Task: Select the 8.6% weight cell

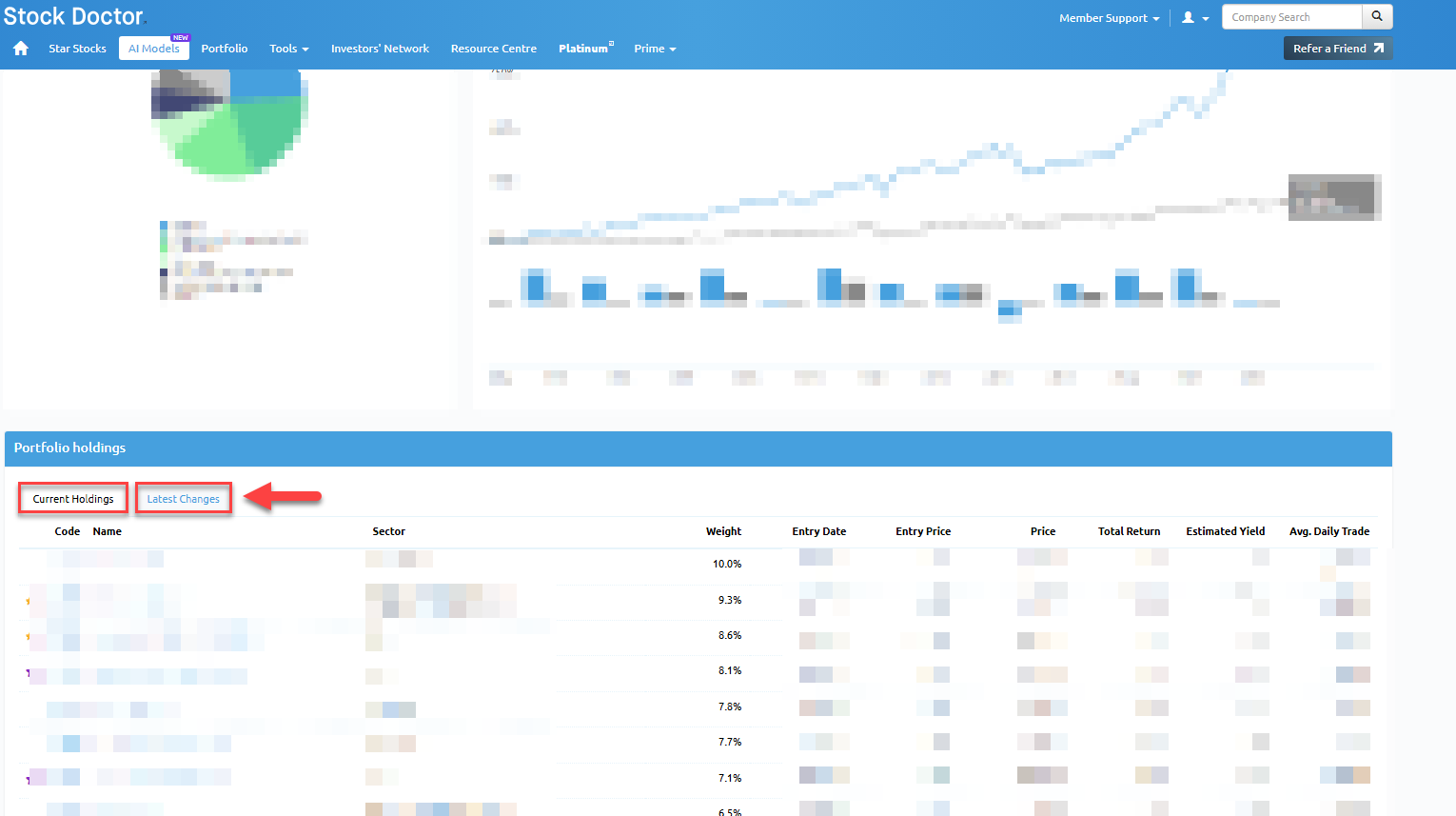Action: tap(730, 635)
